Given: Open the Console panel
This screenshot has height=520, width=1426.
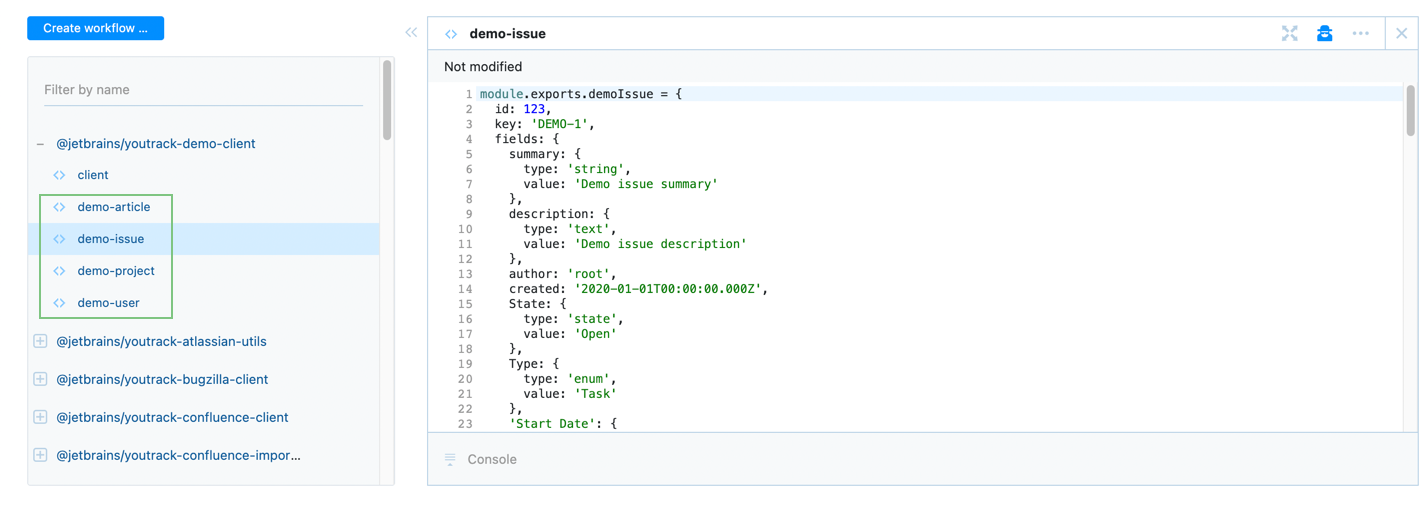Looking at the screenshot, I should pyautogui.click(x=492, y=460).
